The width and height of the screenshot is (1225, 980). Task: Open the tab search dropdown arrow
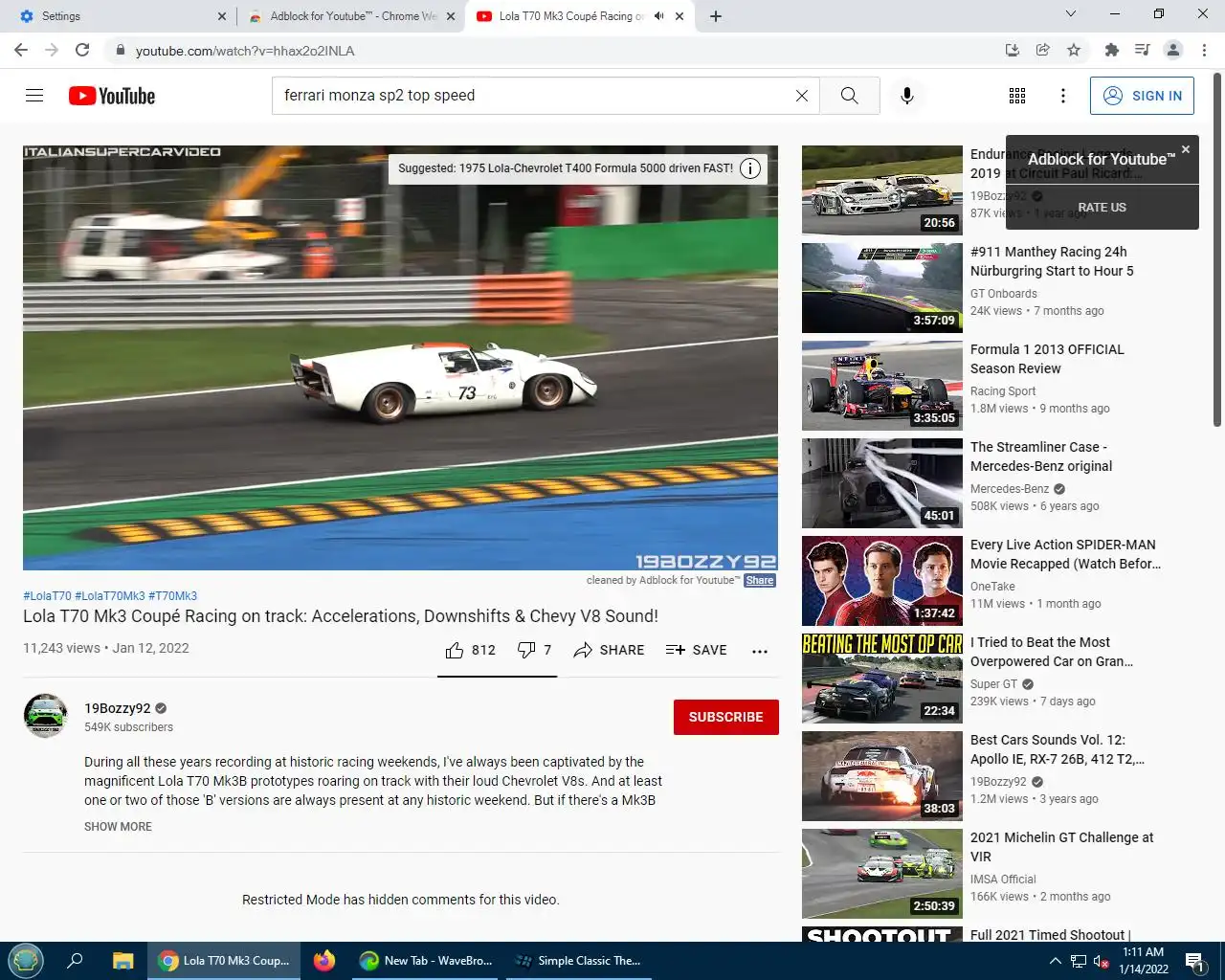point(1071,14)
